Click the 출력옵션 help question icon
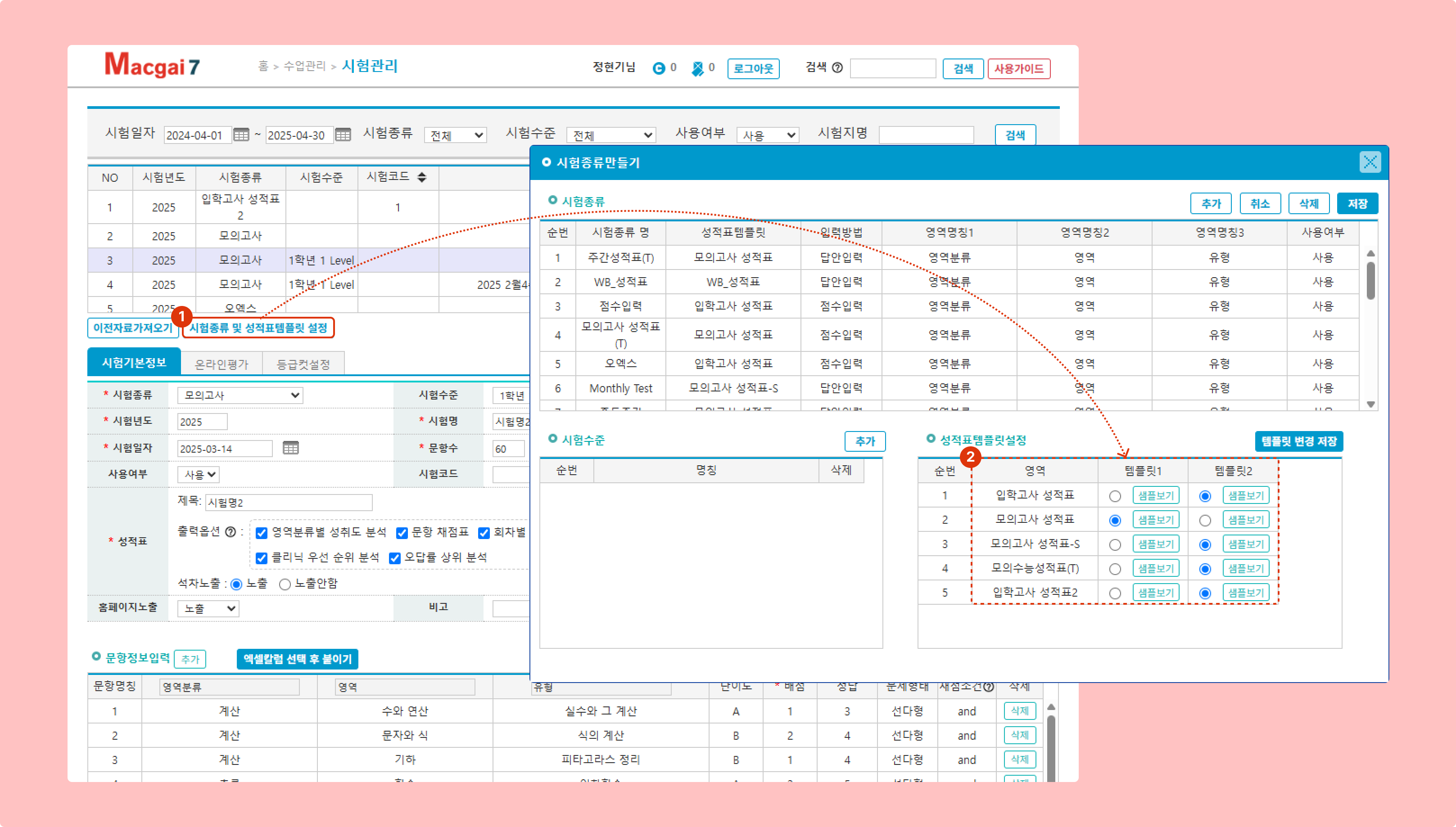Screen dimensions: 1456x827 [x=230, y=532]
